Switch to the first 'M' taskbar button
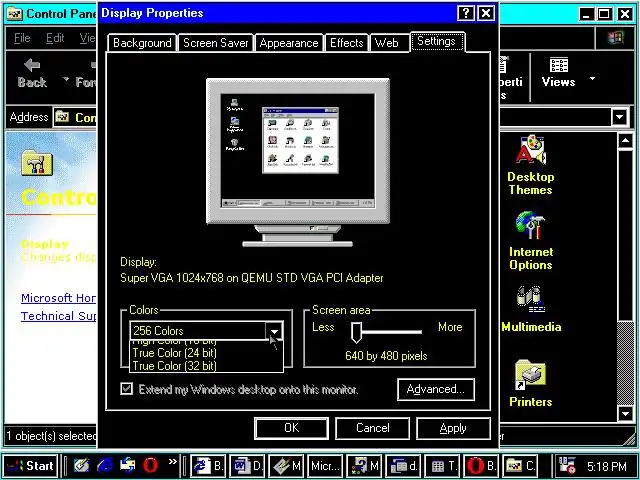The image size is (640, 480). (x=287, y=466)
